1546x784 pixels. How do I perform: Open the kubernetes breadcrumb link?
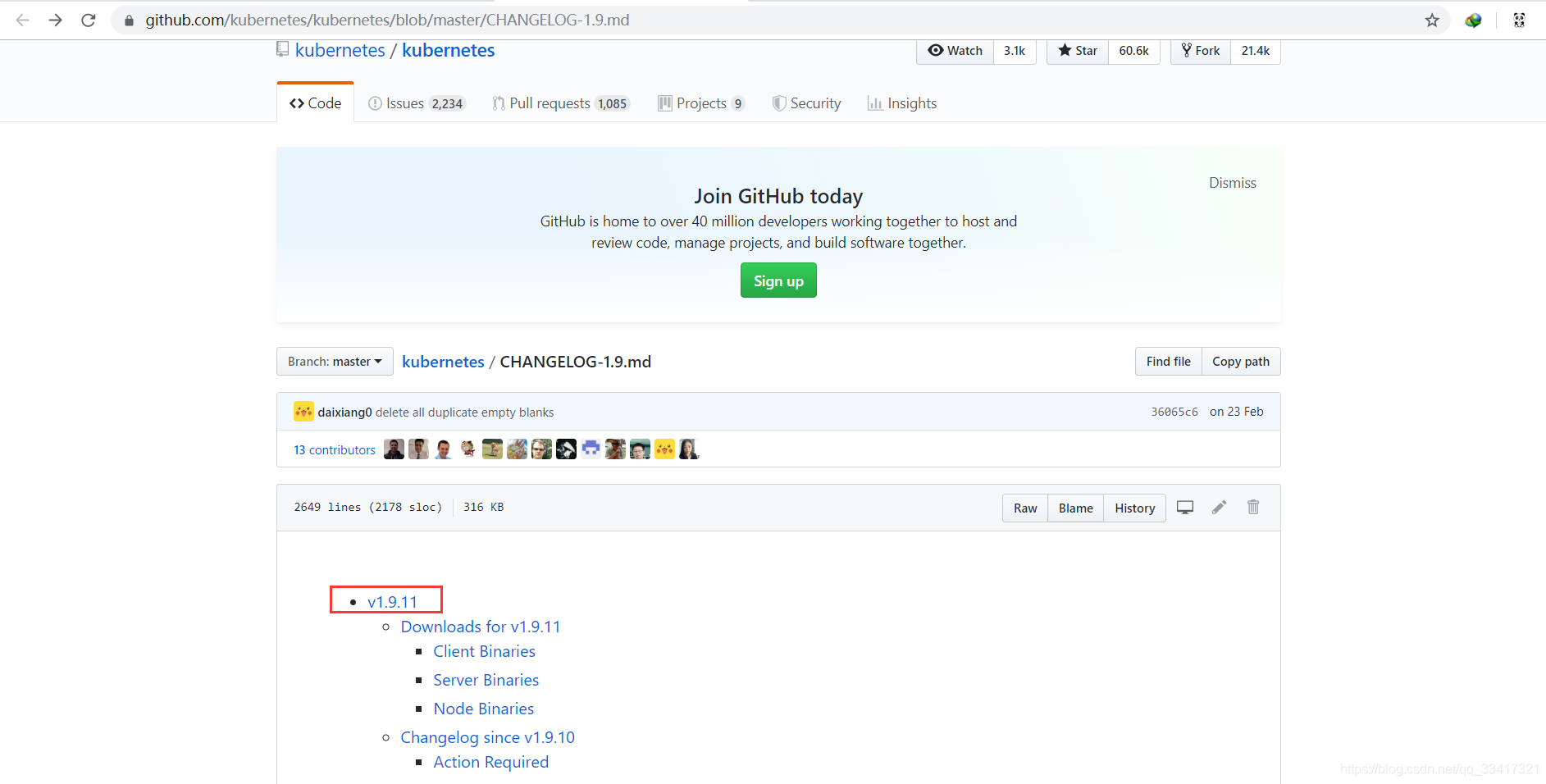(443, 362)
